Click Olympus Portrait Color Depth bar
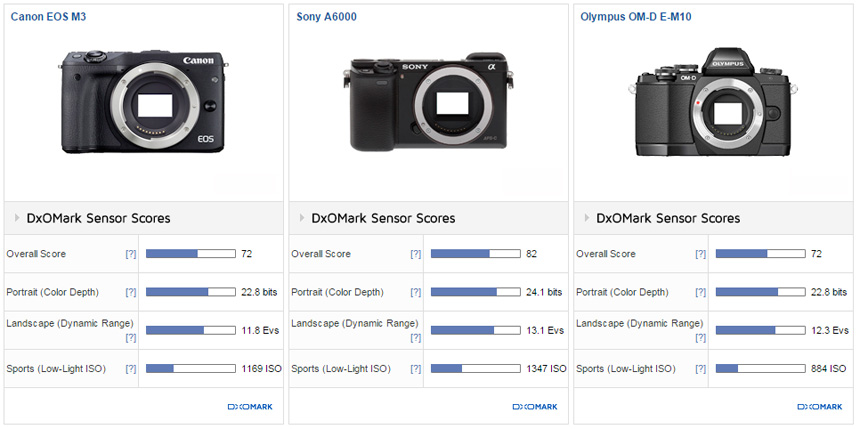This screenshot has height=429, width=860. coord(761,292)
